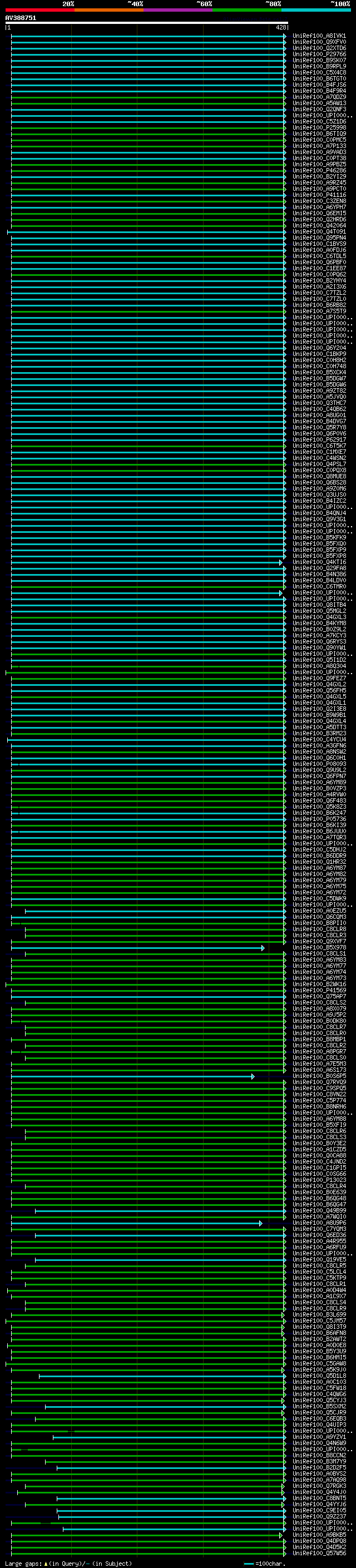
Task: Click the arrowhead ending the B0S6P5 alignment bar
Action: point(253,1077)
